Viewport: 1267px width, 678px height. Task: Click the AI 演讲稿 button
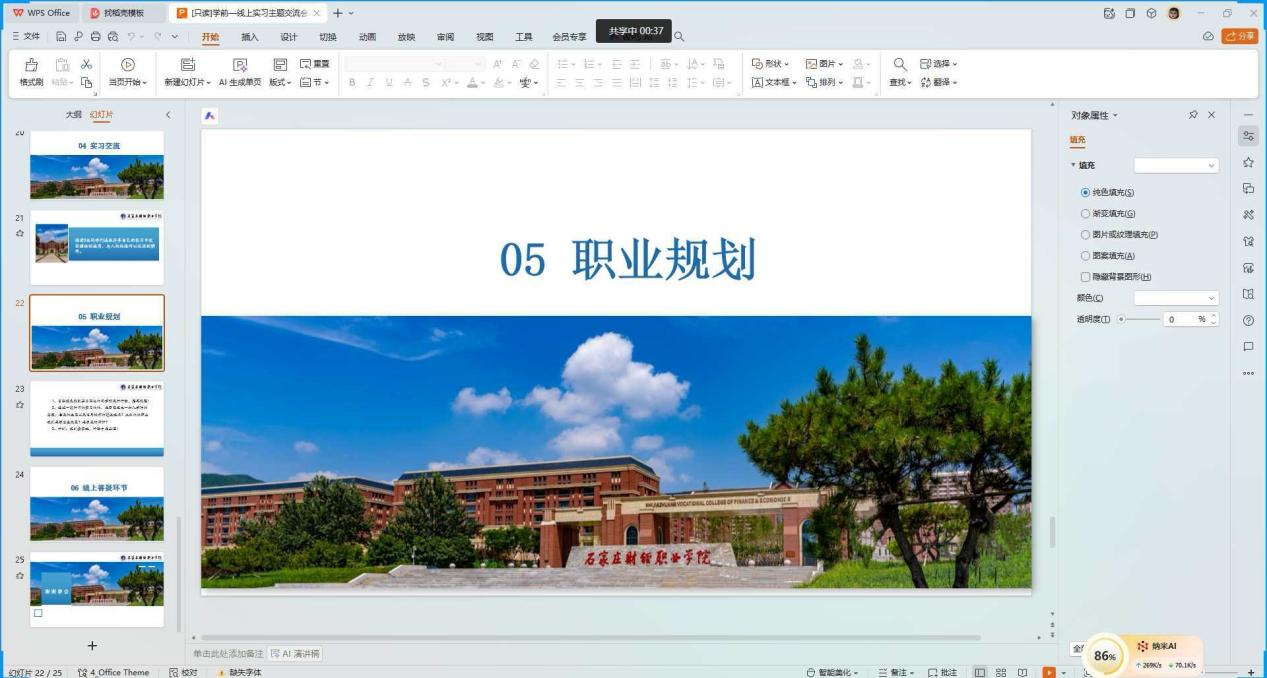[x=295, y=653]
